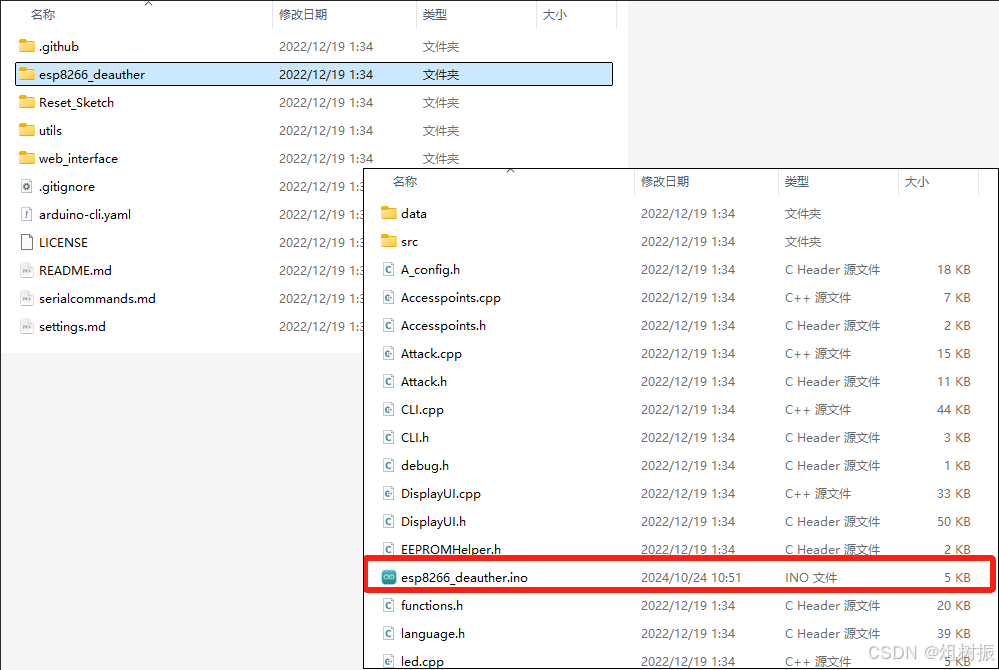Sort by 大小 in the front window
999x670 pixels.
[916, 182]
